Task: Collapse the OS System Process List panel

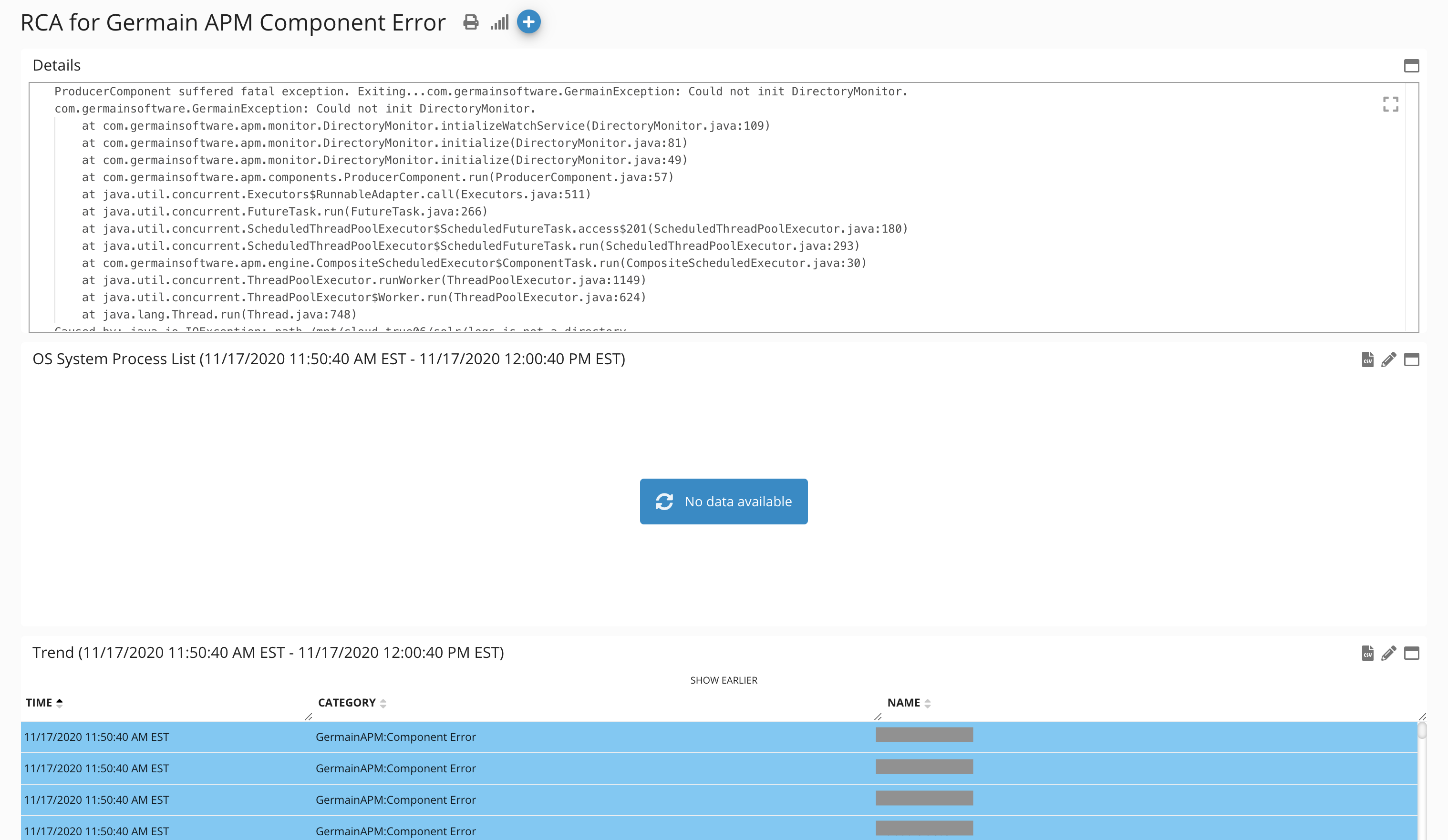Action: [x=1411, y=359]
